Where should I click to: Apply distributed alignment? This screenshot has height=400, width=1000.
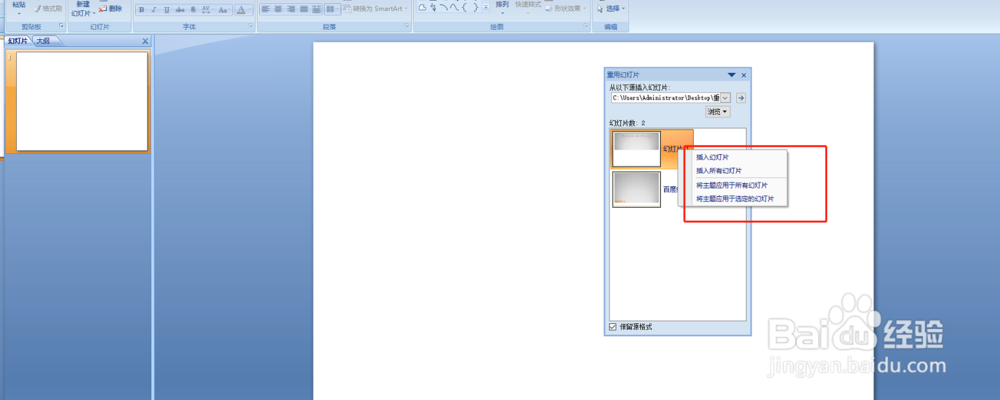tap(316, 9)
